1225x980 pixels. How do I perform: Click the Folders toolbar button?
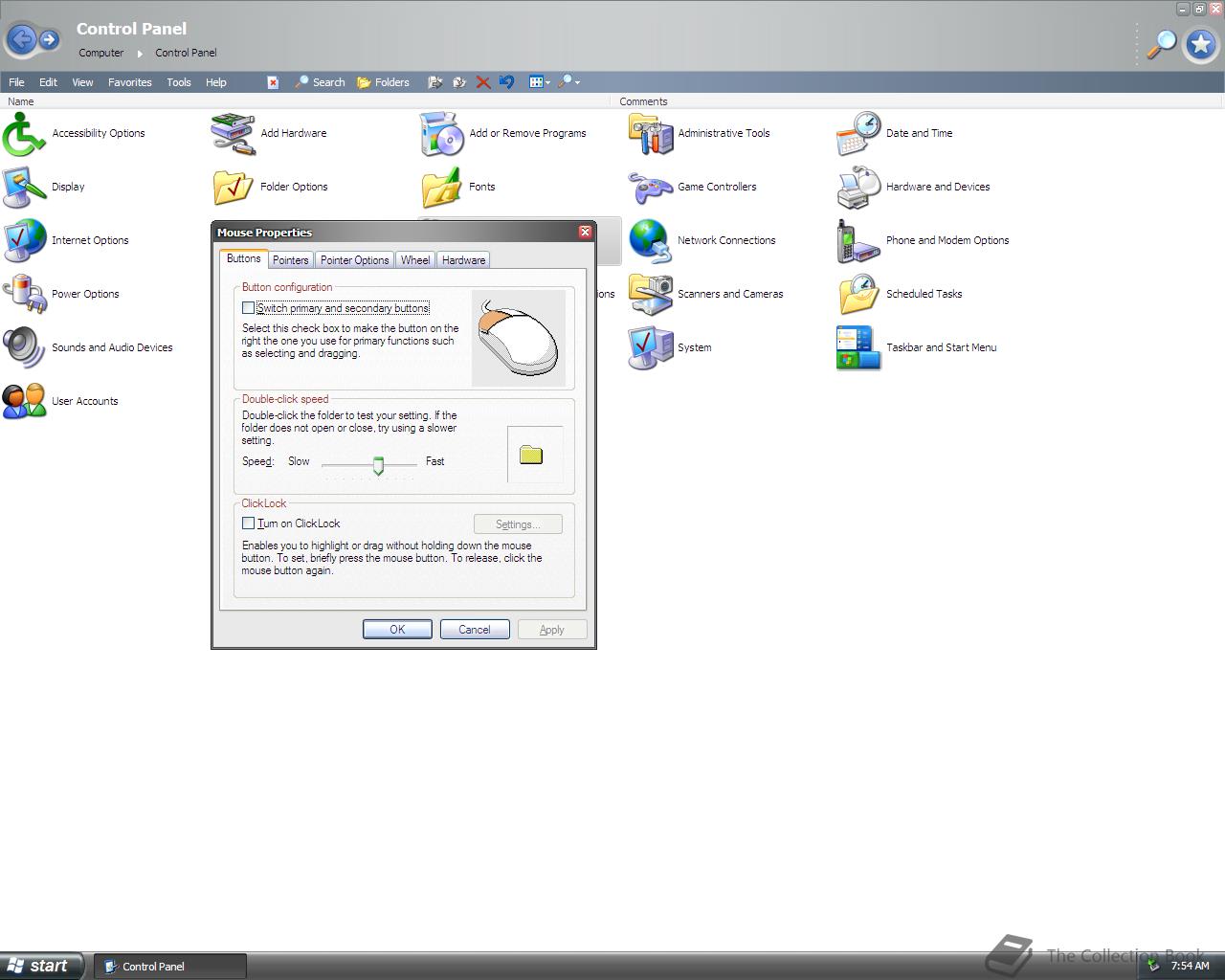coord(383,82)
